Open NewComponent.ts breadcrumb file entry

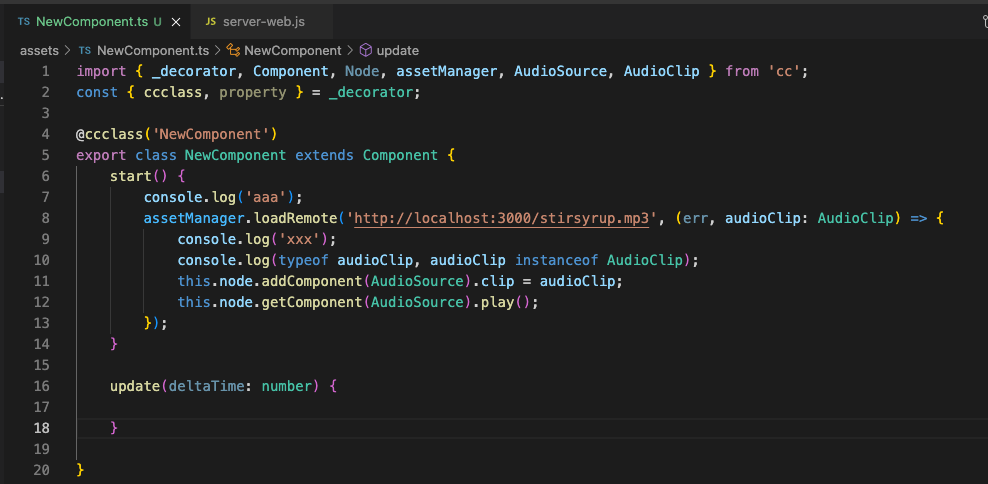coord(153,50)
